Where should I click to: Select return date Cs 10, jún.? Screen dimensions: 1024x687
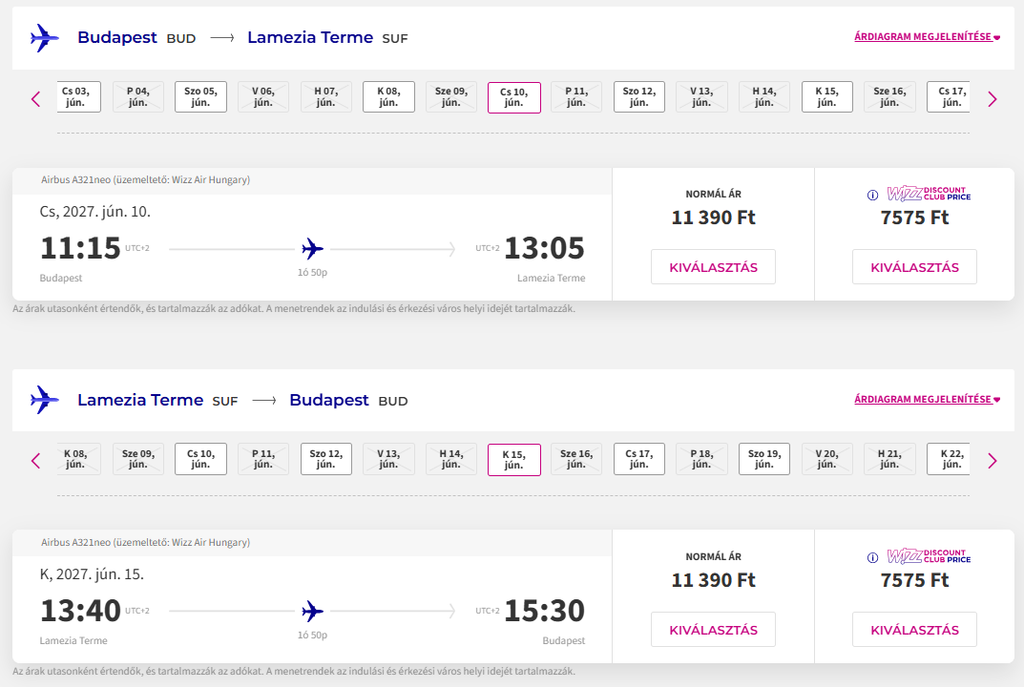click(x=200, y=459)
